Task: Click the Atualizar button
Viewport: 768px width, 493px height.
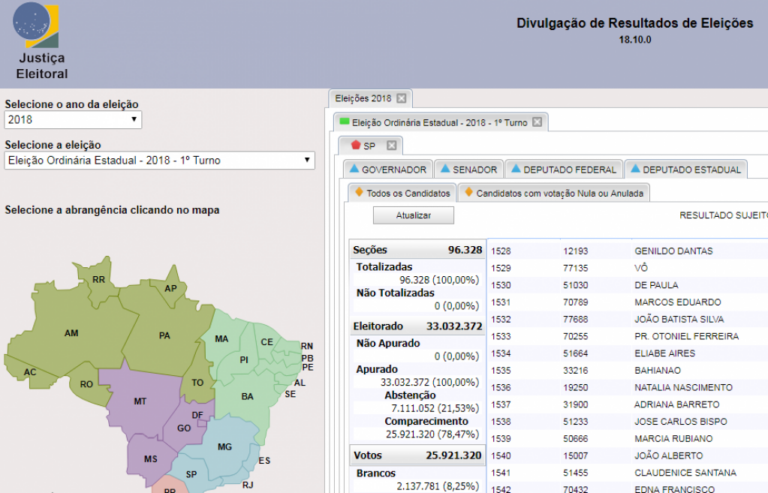Action: point(413,215)
